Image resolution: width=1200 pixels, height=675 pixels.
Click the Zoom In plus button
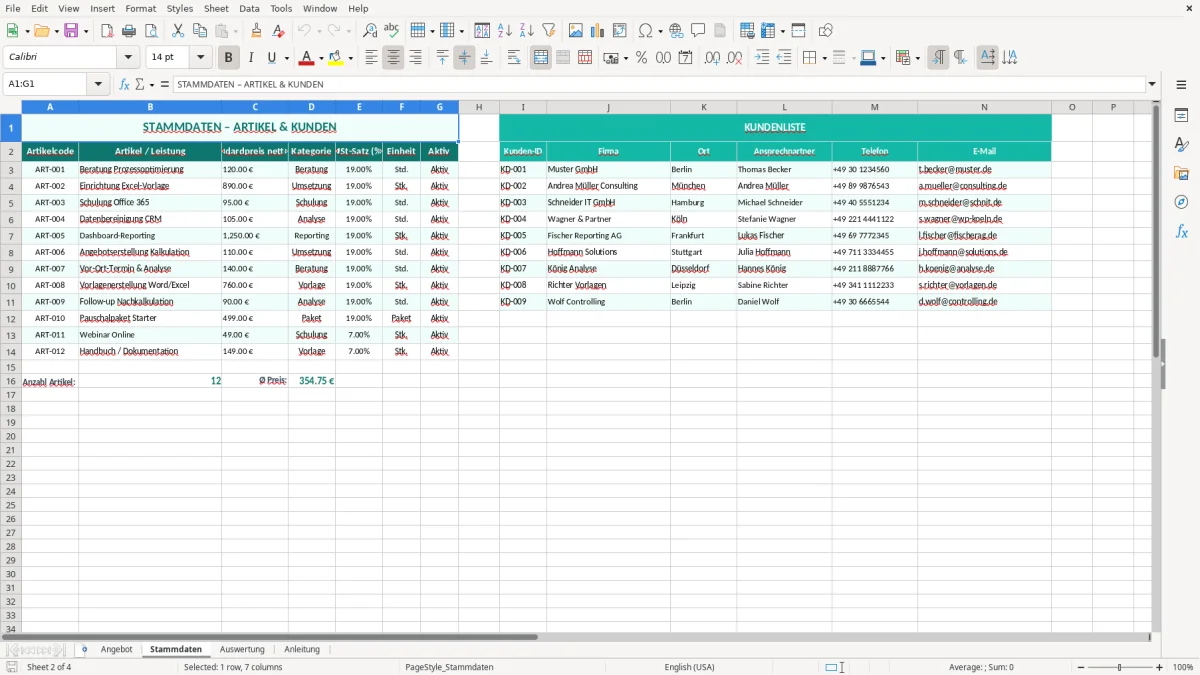pos(1160,667)
